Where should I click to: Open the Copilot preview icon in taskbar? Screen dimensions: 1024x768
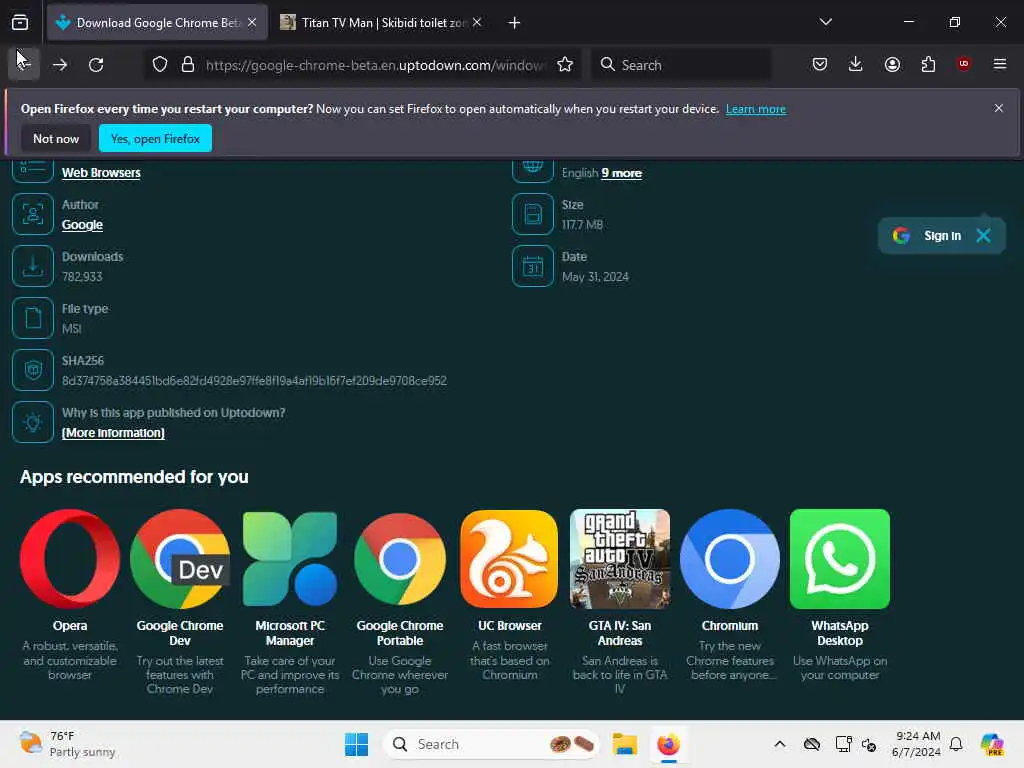(x=992, y=744)
